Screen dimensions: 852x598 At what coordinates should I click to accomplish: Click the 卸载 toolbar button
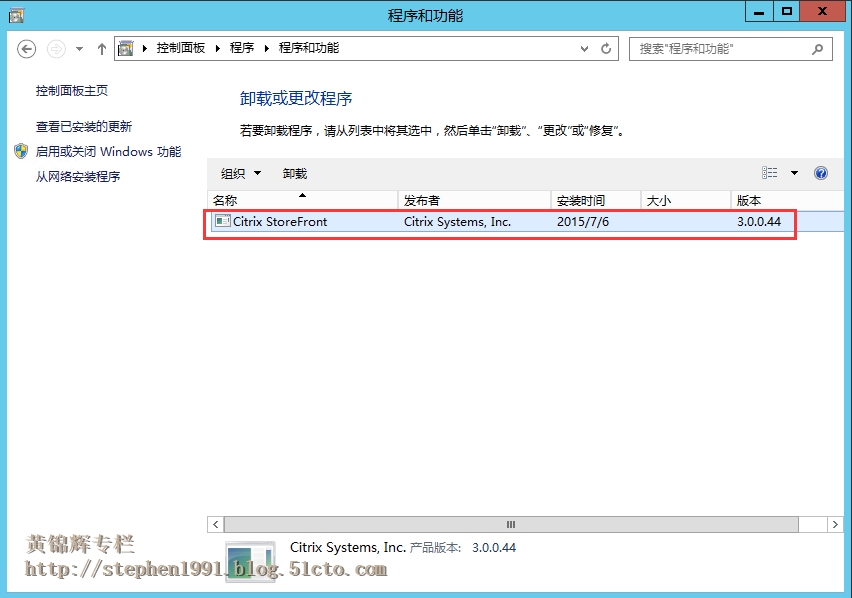coord(295,173)
